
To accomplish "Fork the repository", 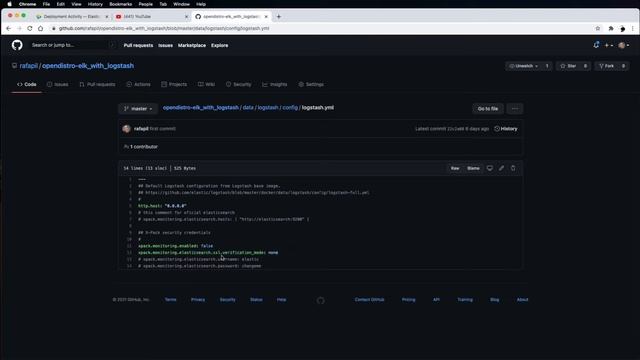I will pyautogui.click(x=606, y=66).
